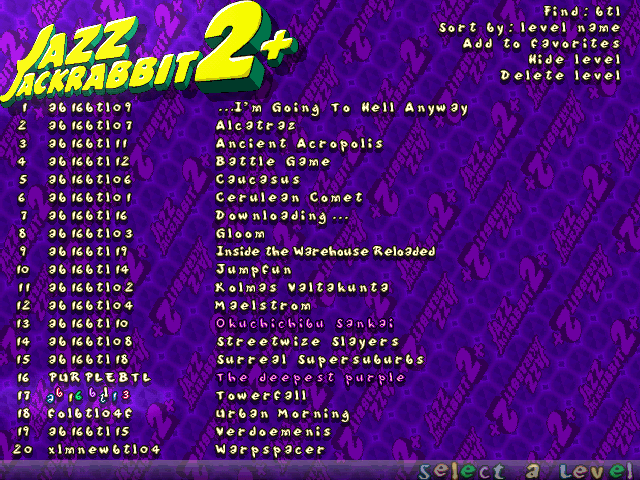The image size is (640, 480).
Task: Choose Hide level option
Action: [575, 60]
